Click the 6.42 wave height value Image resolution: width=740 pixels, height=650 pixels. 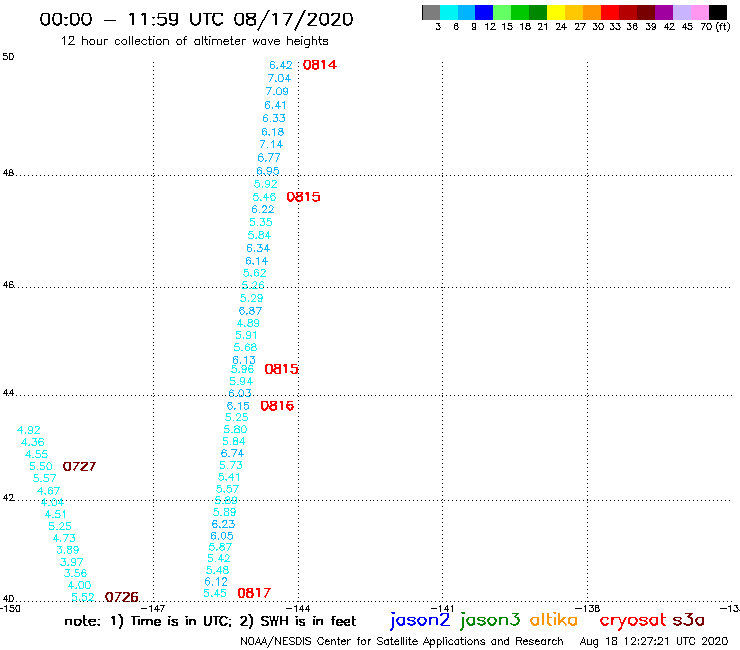[x=281, y=65]
